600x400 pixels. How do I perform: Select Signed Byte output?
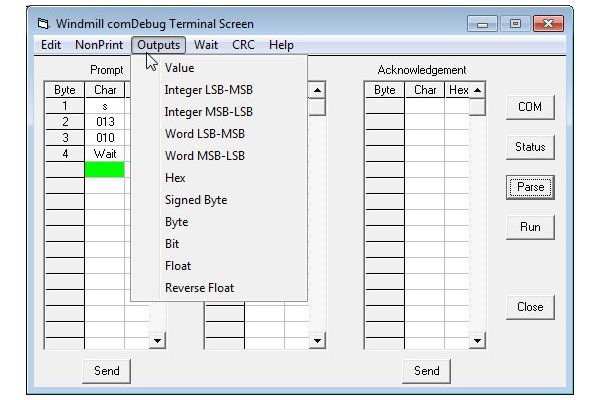(219, 200)
